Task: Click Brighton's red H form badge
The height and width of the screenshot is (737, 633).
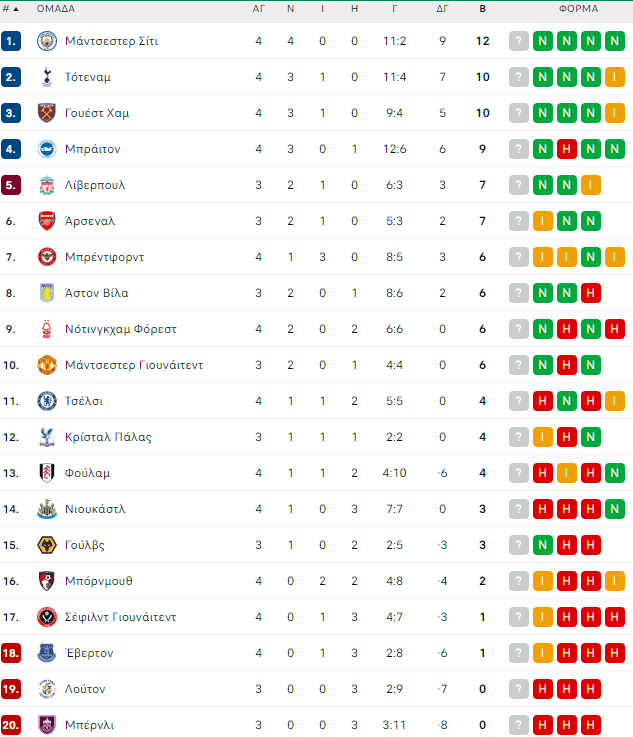Action: pos(567,149)
